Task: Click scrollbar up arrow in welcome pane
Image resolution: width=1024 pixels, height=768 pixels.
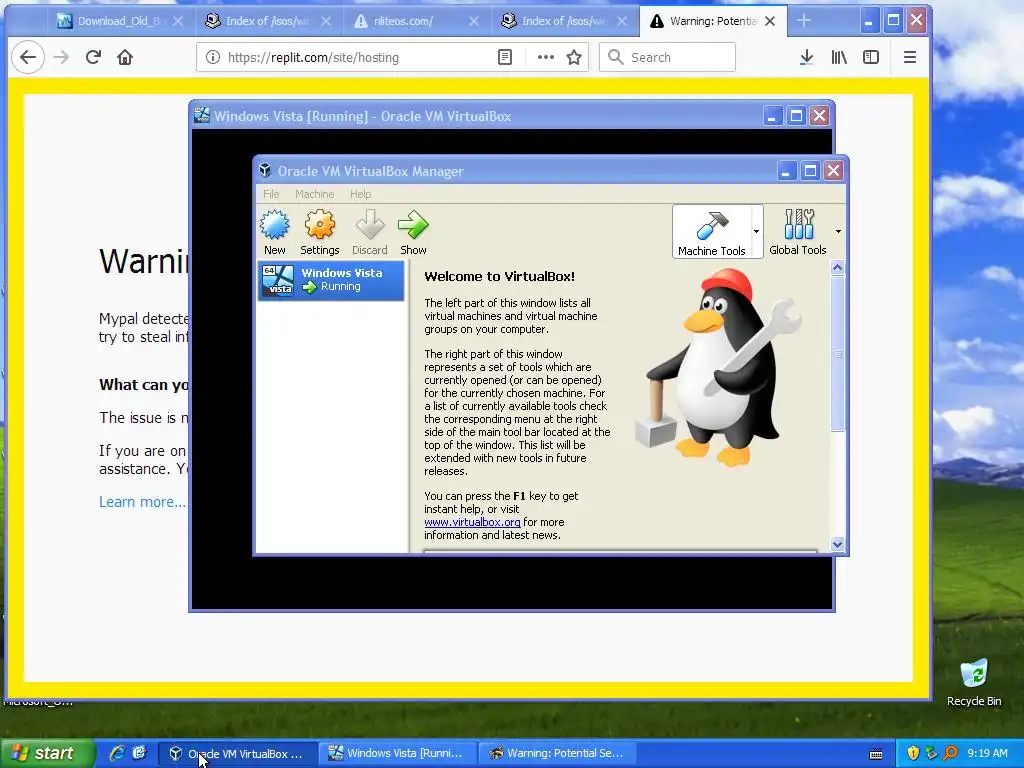Action: click(x=837, y=267)
